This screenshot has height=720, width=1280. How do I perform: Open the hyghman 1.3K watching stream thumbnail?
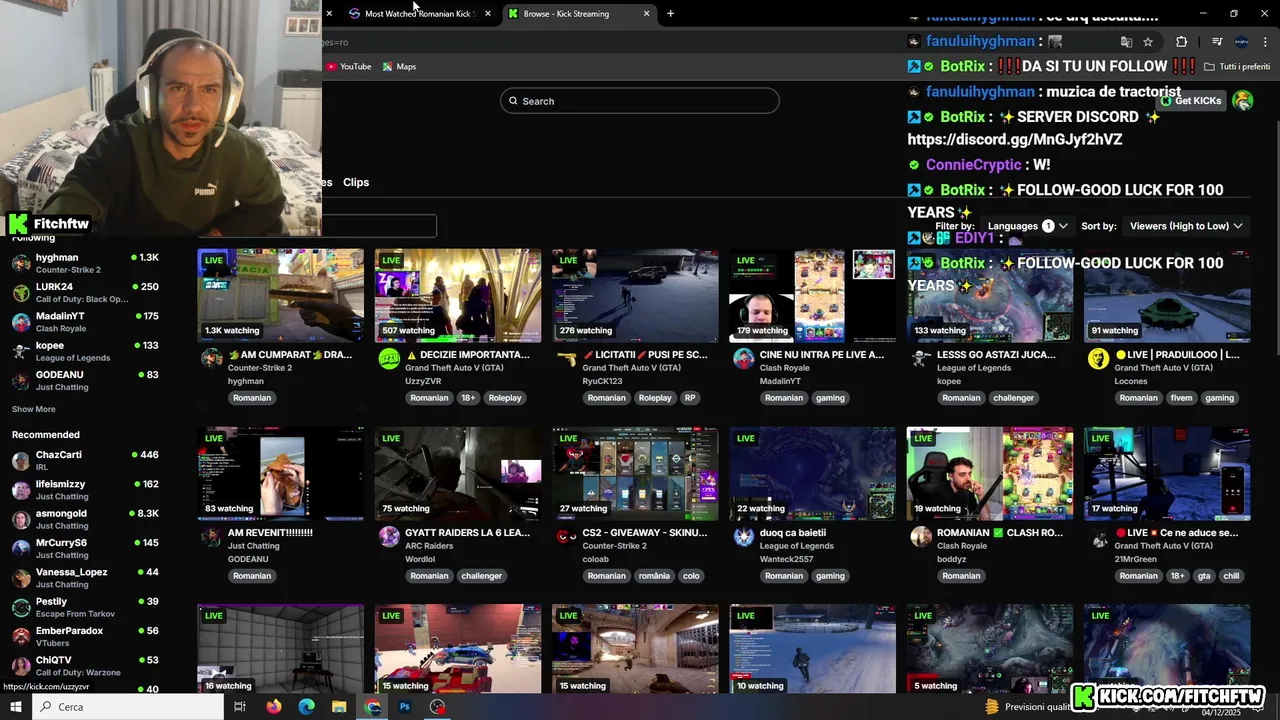point(281,296)
